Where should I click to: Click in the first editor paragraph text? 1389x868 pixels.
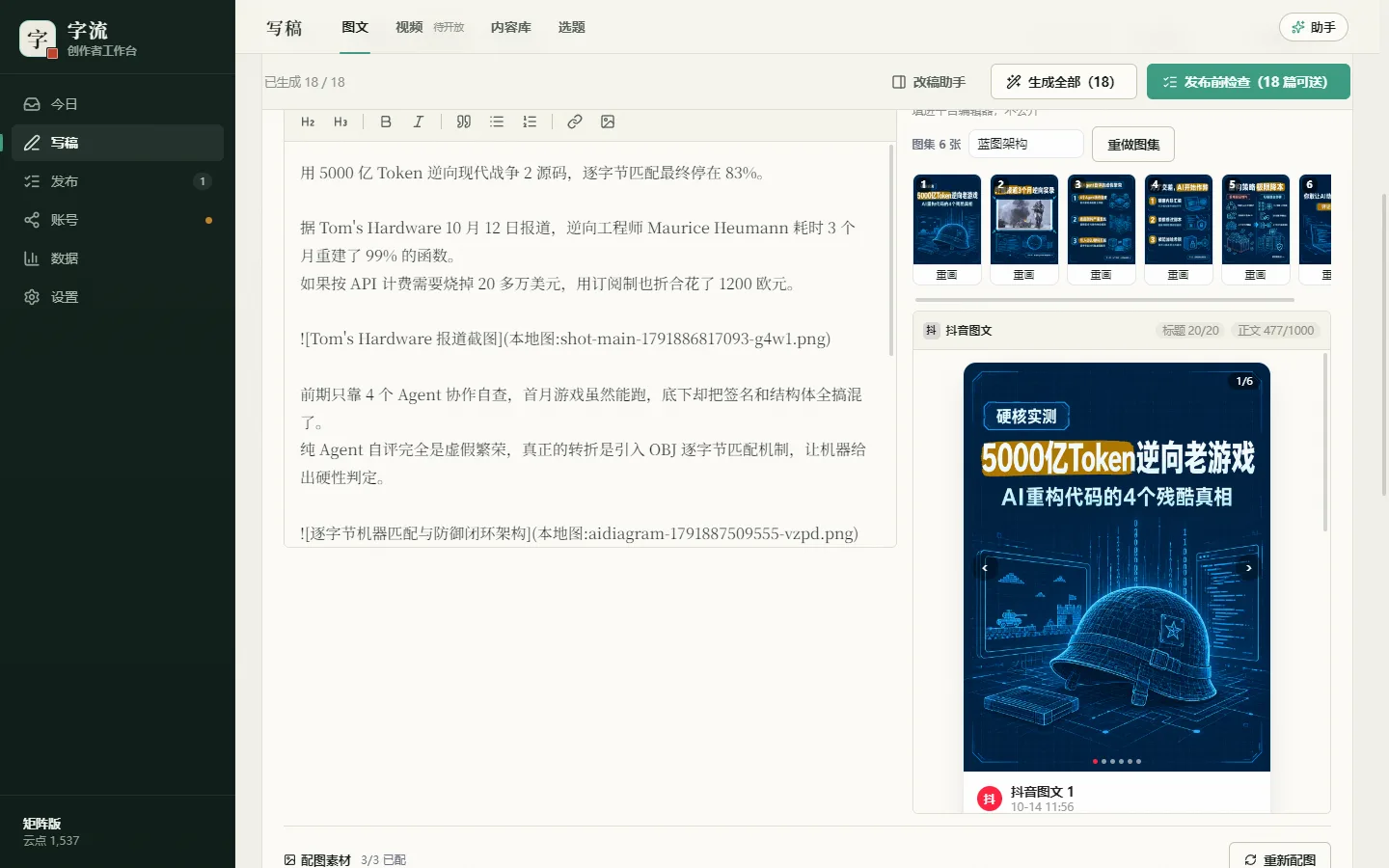click(534, 174)
